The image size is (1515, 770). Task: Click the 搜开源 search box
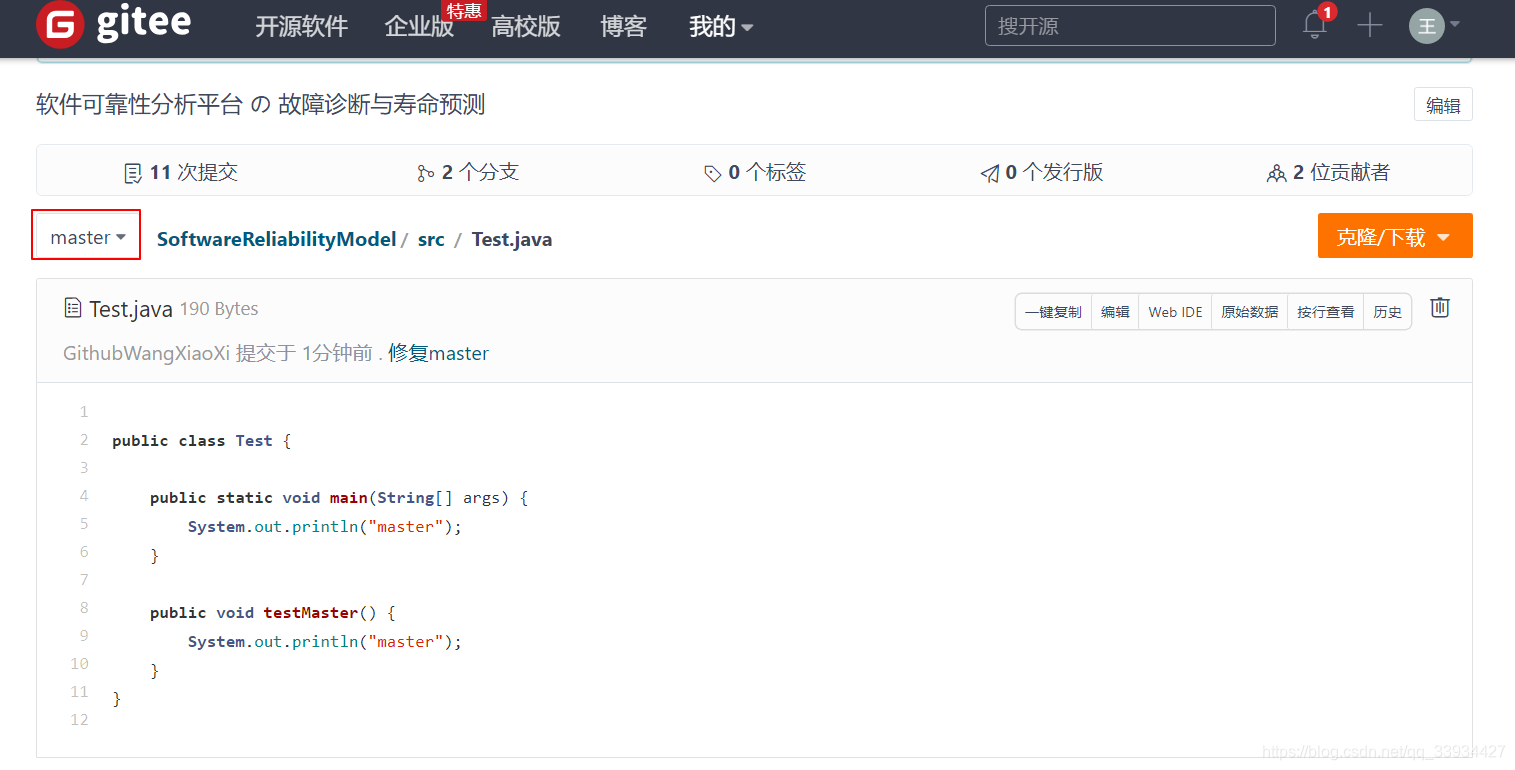[x=1130, y=26]
